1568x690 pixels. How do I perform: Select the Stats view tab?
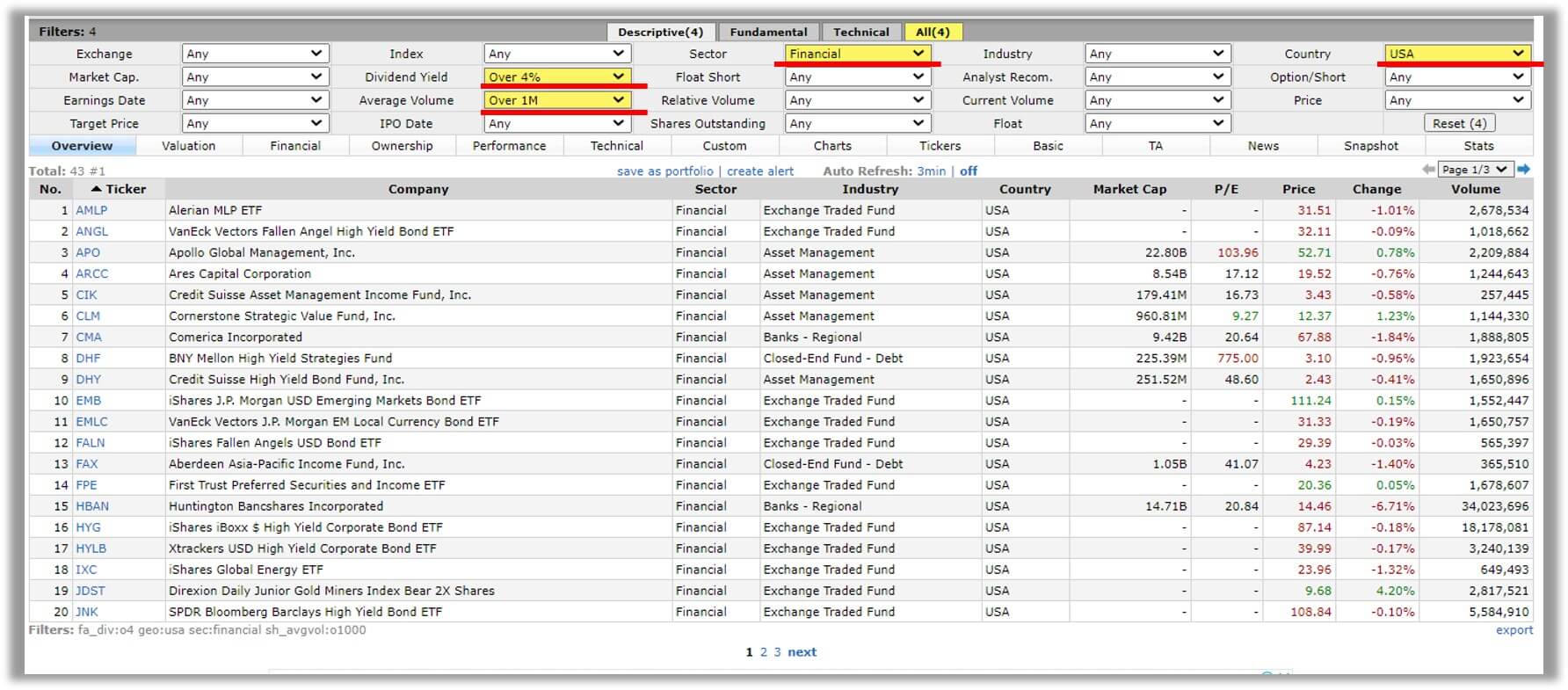tap(1478, 146)
